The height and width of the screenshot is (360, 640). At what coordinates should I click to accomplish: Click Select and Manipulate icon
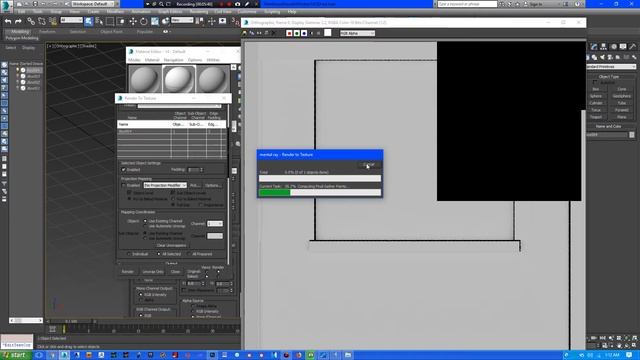pyautogui.click(x=211, y=21)
